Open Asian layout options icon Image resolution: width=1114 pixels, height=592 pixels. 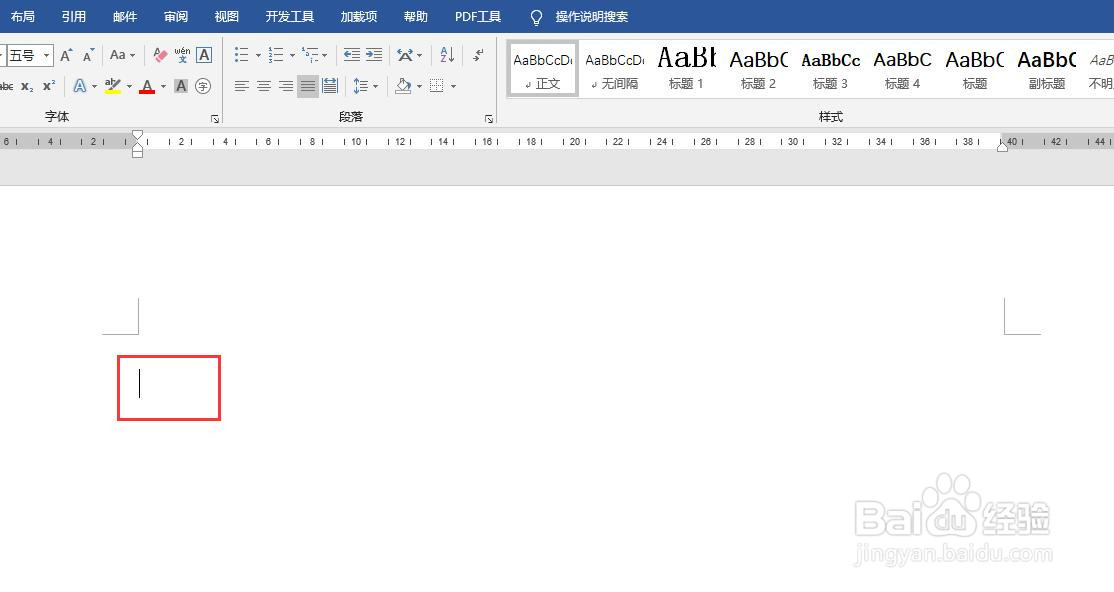click(405, 55)
